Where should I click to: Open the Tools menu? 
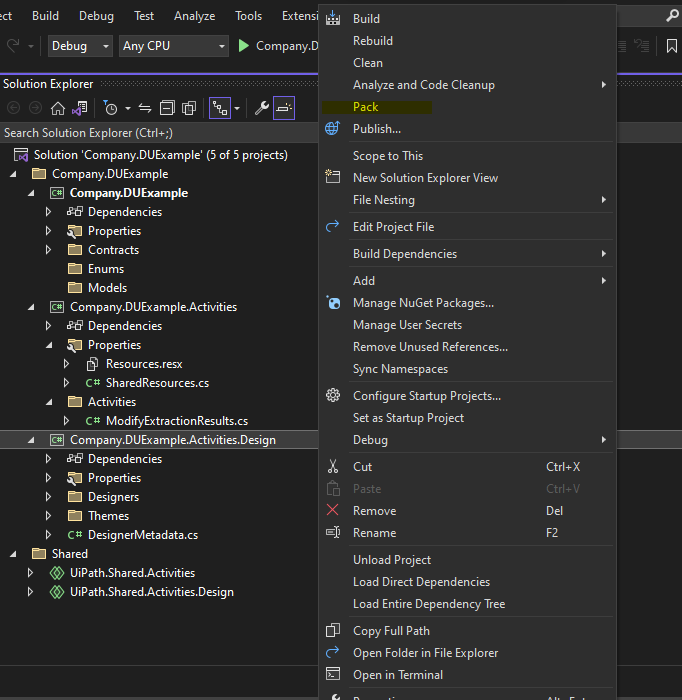248,16
